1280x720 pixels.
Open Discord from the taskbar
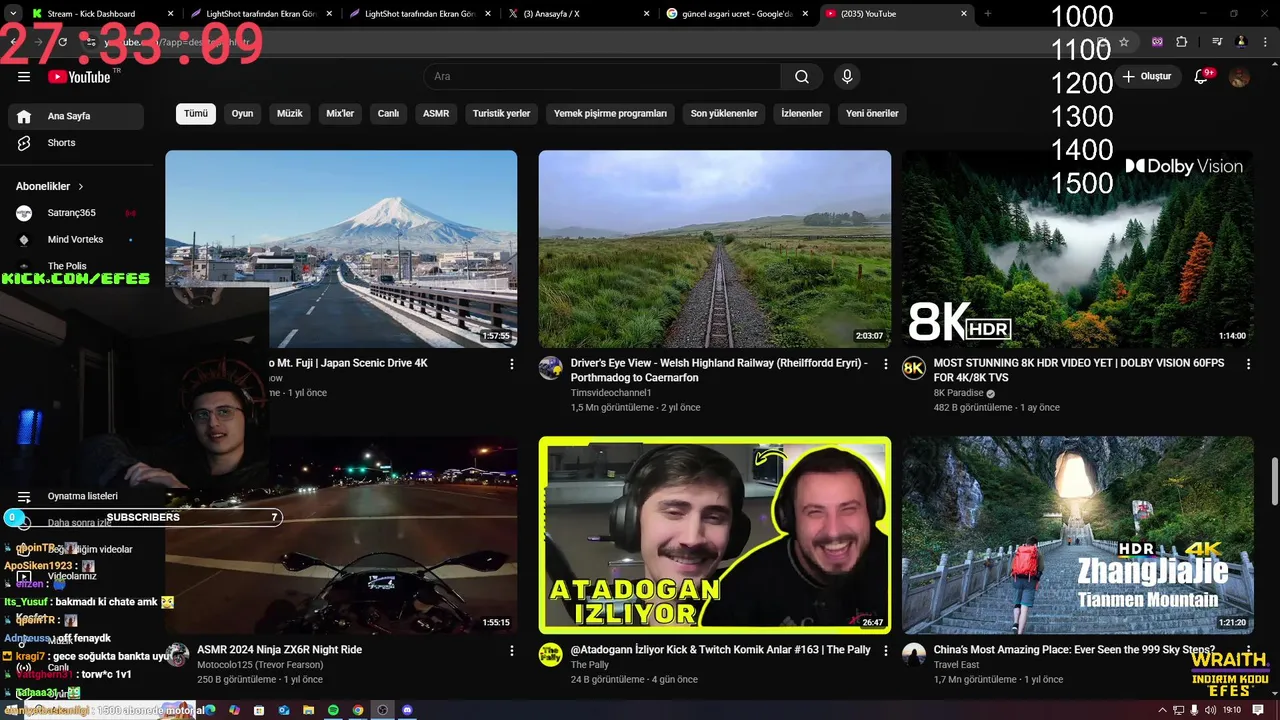click(407, 710)
